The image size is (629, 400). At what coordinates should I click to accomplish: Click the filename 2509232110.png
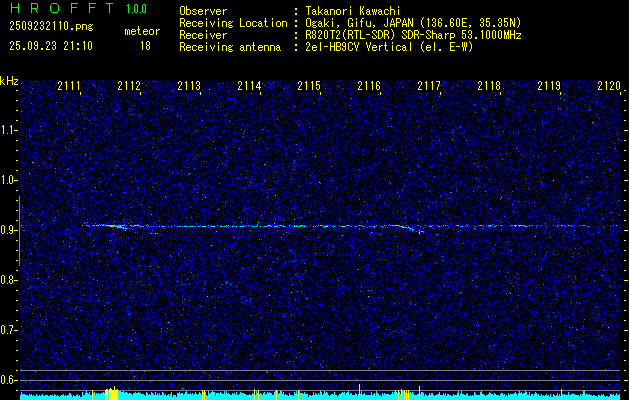tap(51, 26)
